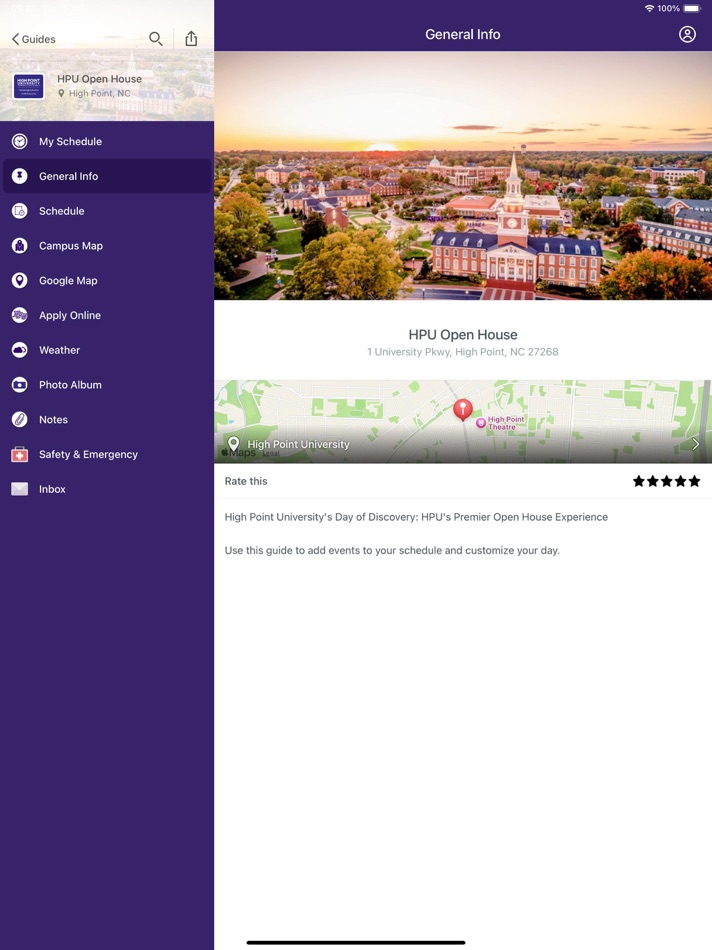Click the Weather cloud icon

(20, 350)
